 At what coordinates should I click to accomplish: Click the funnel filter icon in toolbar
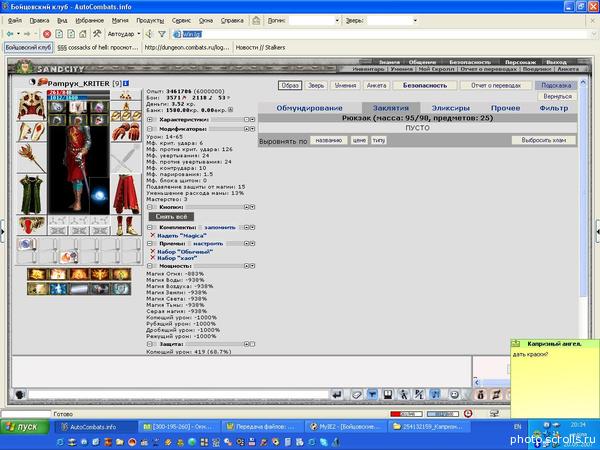click(162, 34)
